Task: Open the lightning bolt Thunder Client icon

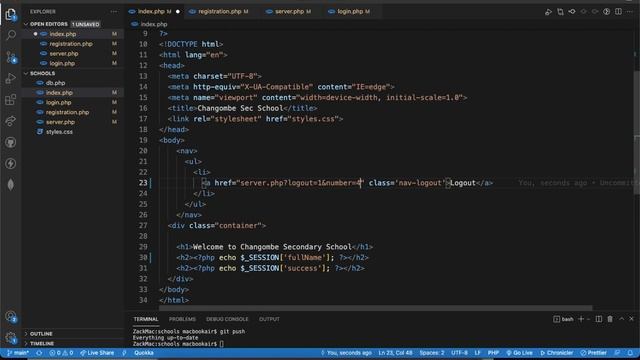Action: pyautogui.click(x=11, y=163)
